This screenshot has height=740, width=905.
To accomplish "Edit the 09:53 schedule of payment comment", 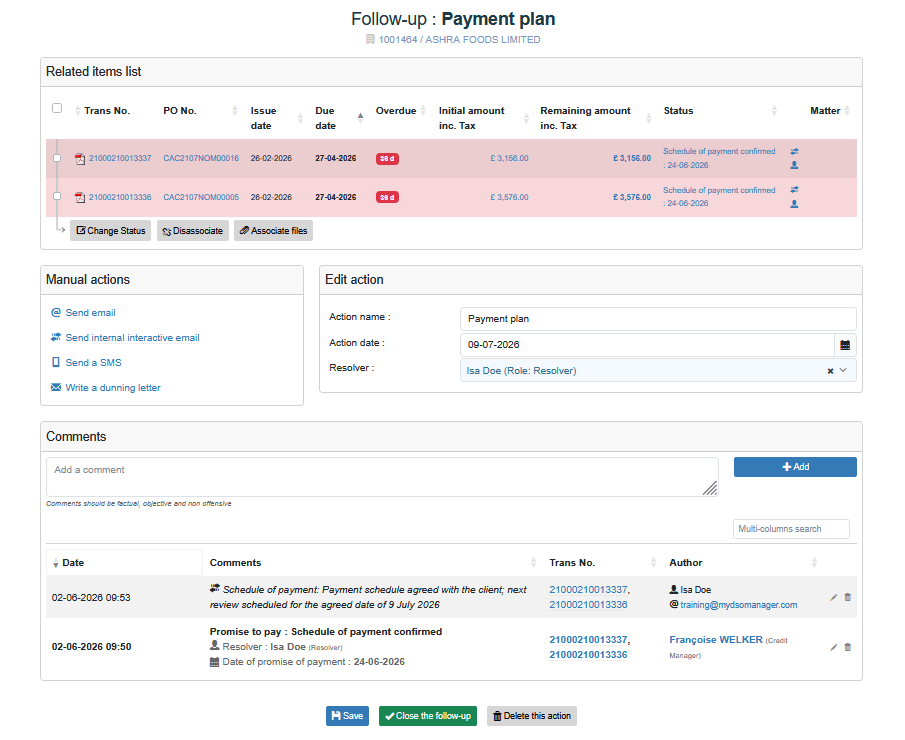I will 833,597.
